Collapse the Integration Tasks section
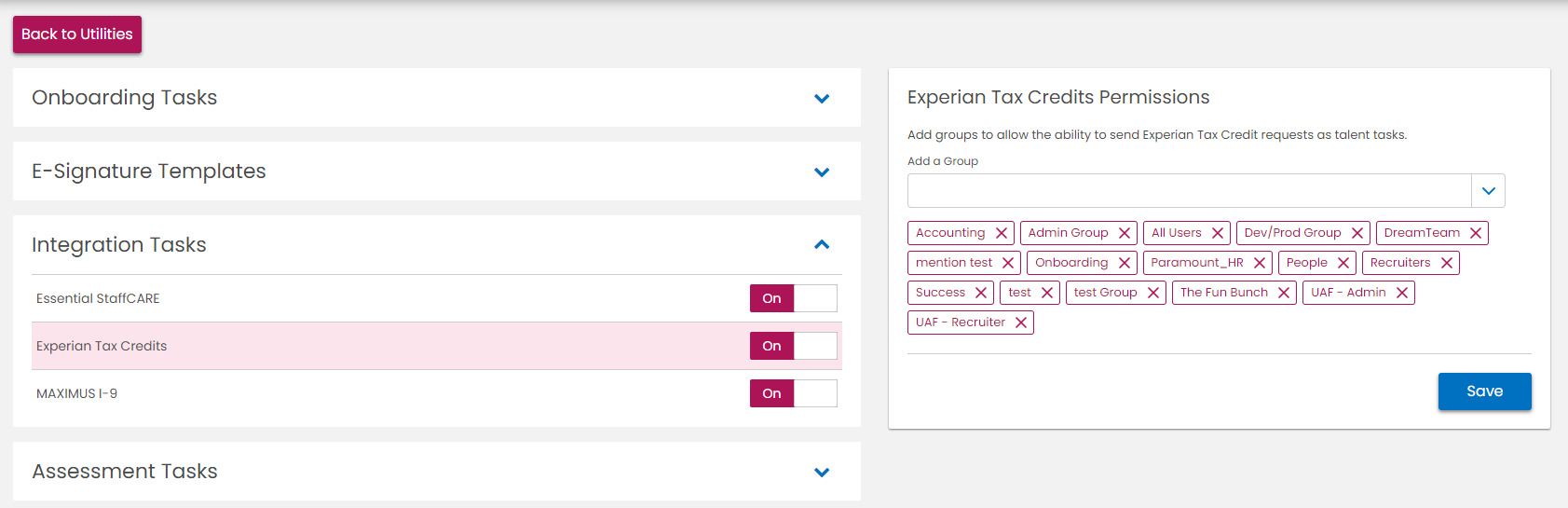 click(x=822, y=245)
